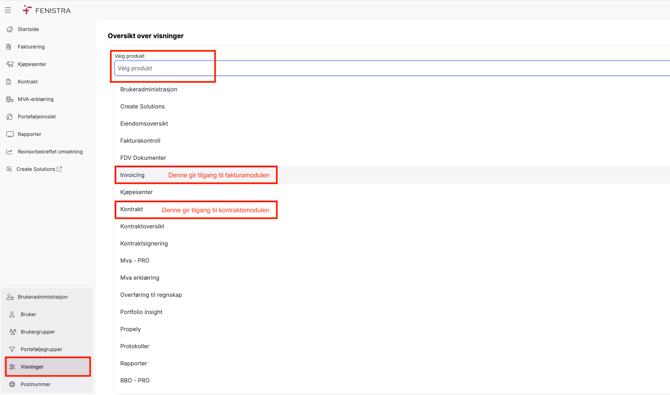Click the Fenistra logo
670x395 pixels.
pyautogui.click(x=47, y=10)
